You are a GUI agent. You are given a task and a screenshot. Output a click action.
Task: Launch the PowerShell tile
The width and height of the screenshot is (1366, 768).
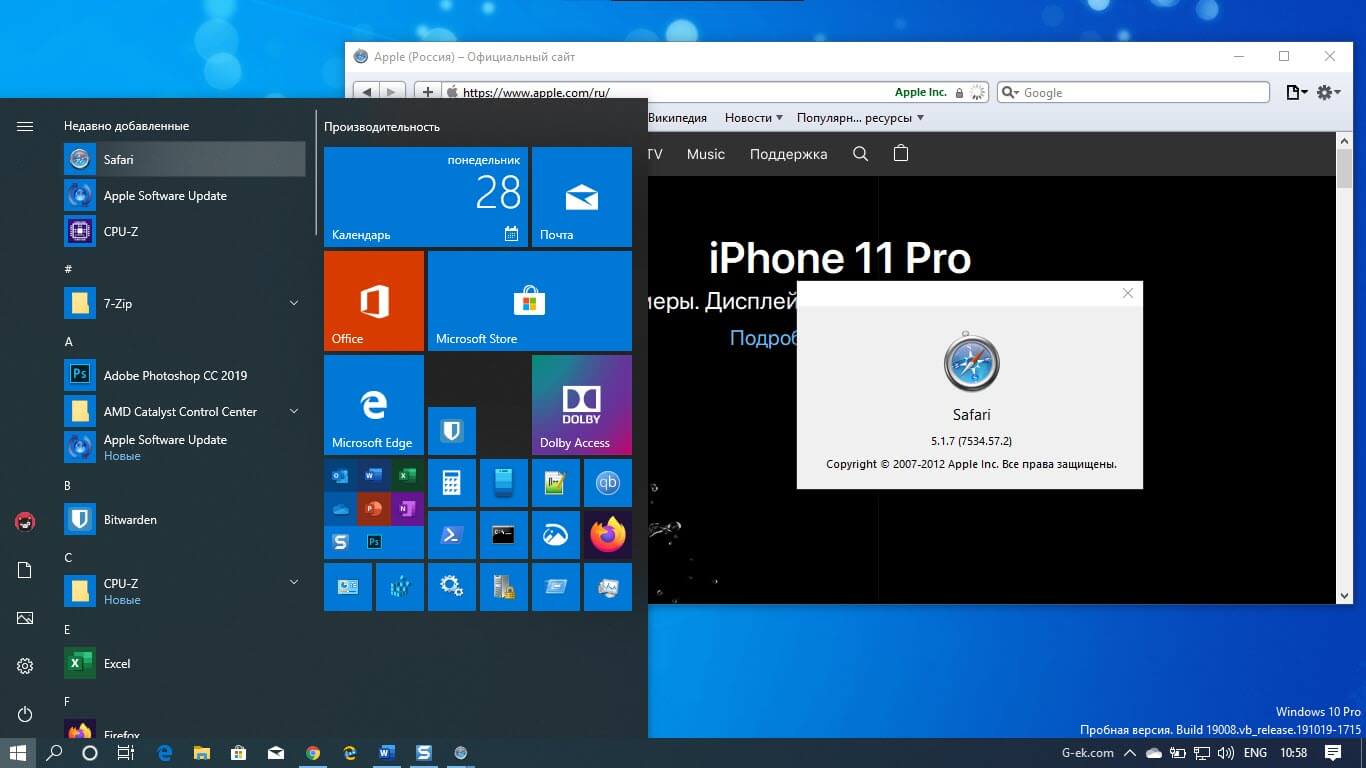click(x=452, y=535)
